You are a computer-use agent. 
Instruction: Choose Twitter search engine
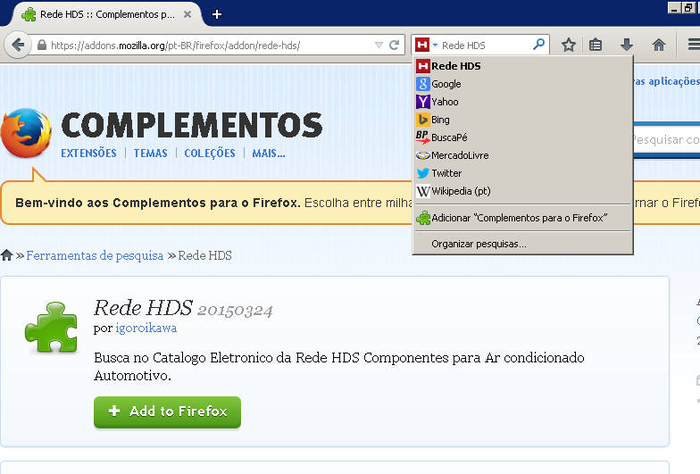[x=523, y=173]
